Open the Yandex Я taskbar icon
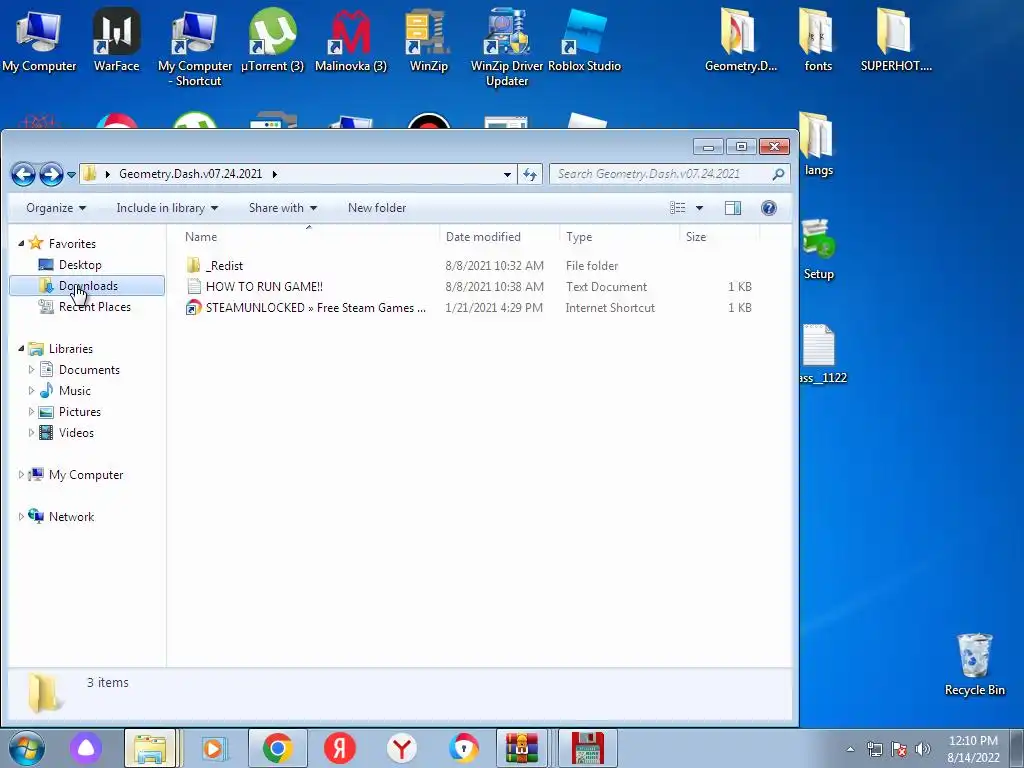1024x768 pixels. coord(340,748)
